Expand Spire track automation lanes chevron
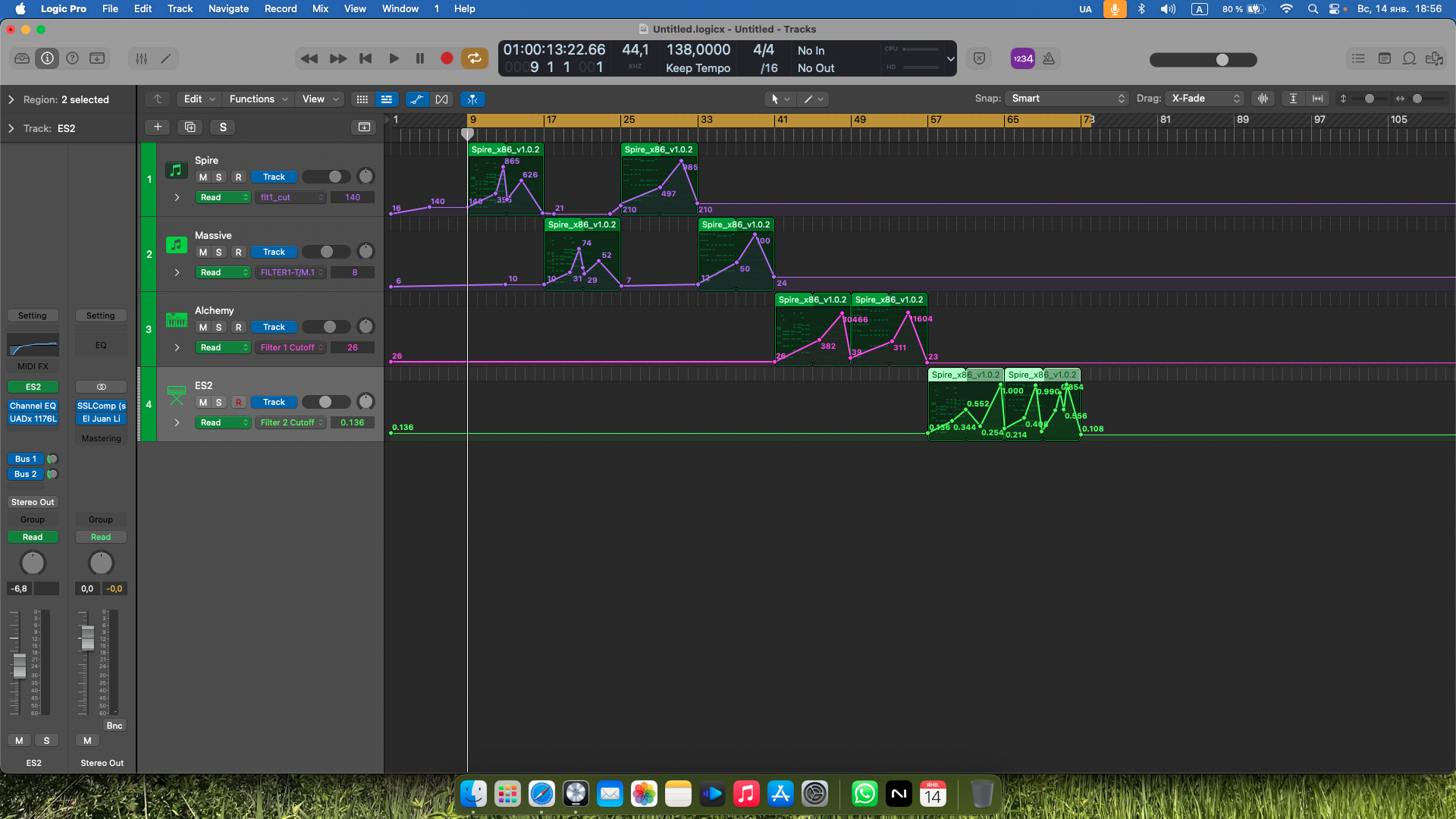 [x=177, y=197]
